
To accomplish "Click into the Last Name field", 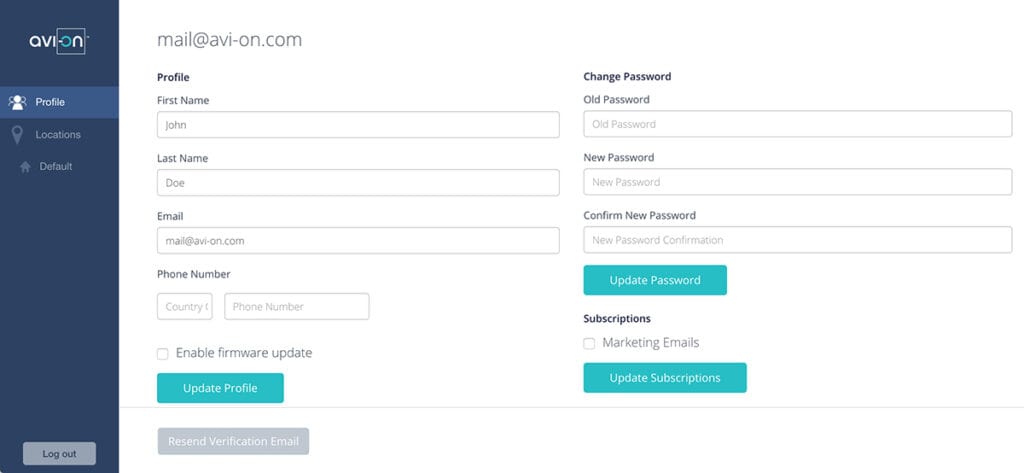I will pos(358,183).
